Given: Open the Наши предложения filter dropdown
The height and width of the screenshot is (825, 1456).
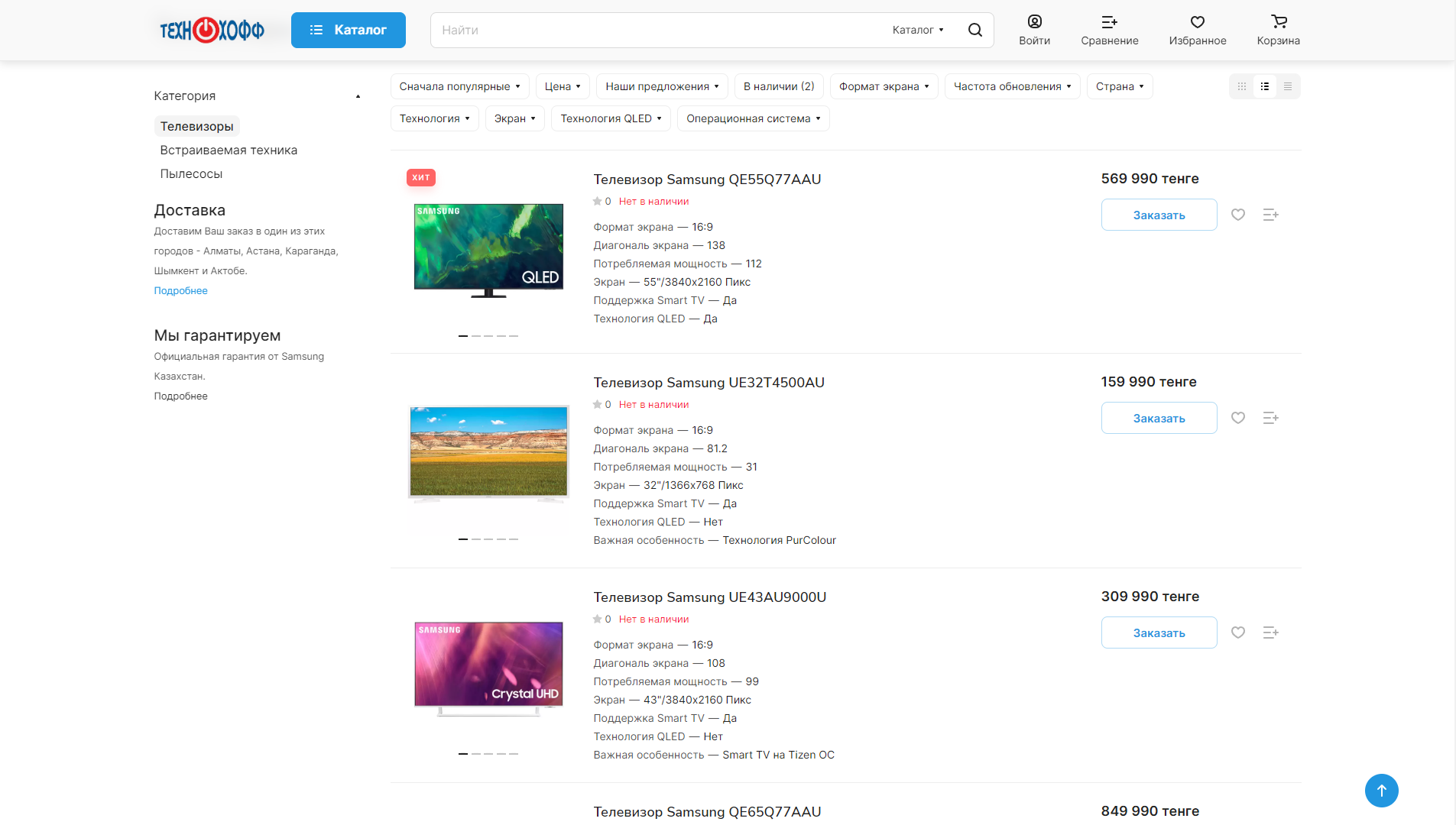Looking at the screenshot, I should (662, 86).
